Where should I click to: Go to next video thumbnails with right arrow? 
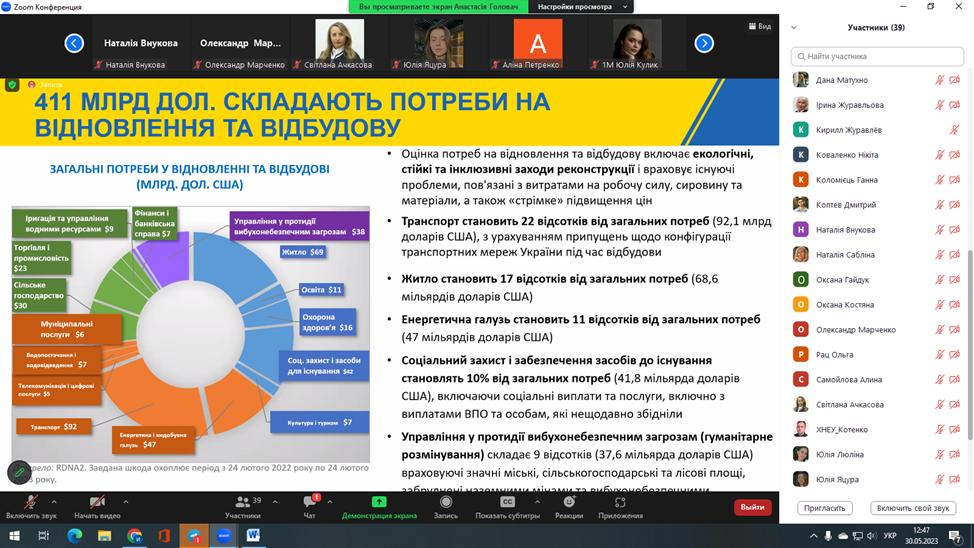(704, 43)
